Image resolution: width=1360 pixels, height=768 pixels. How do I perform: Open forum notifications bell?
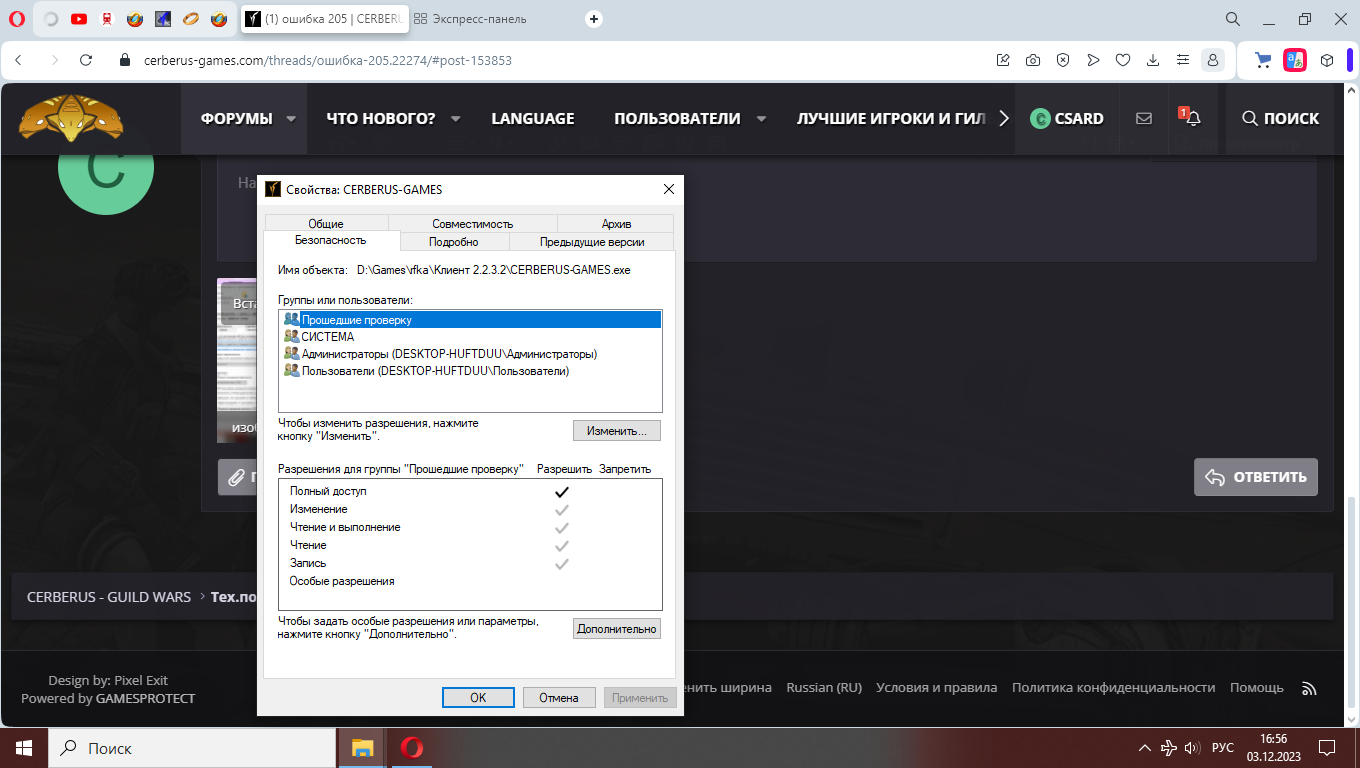pos(1192,118)
